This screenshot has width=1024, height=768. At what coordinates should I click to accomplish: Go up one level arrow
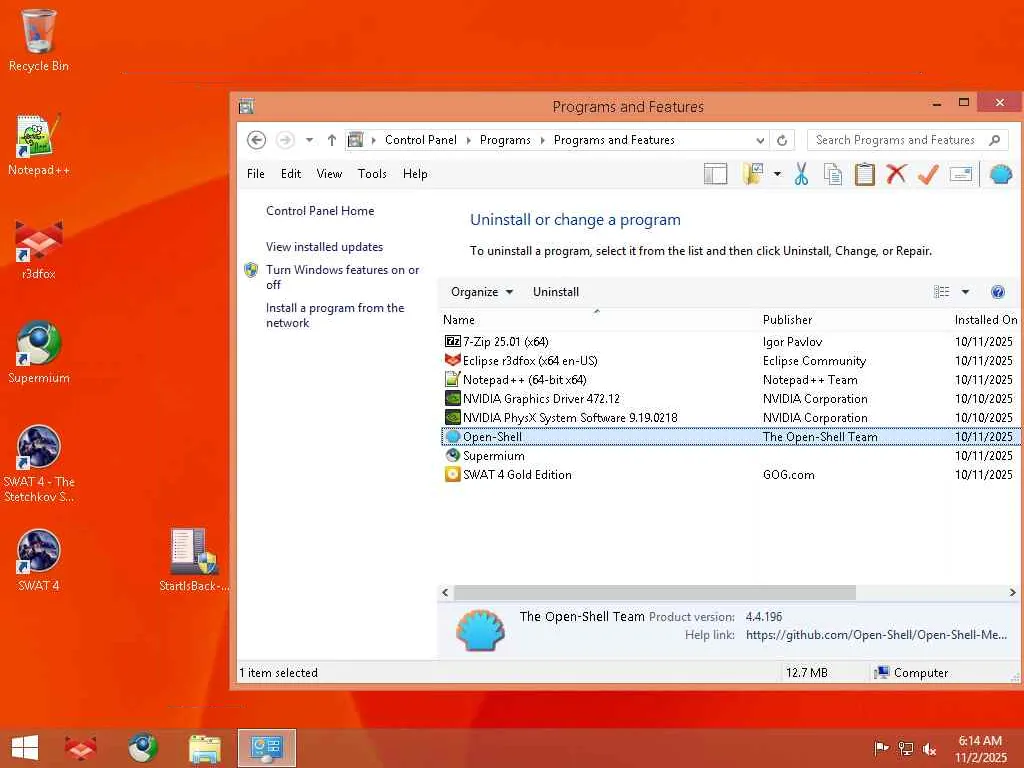pos(332,140)
